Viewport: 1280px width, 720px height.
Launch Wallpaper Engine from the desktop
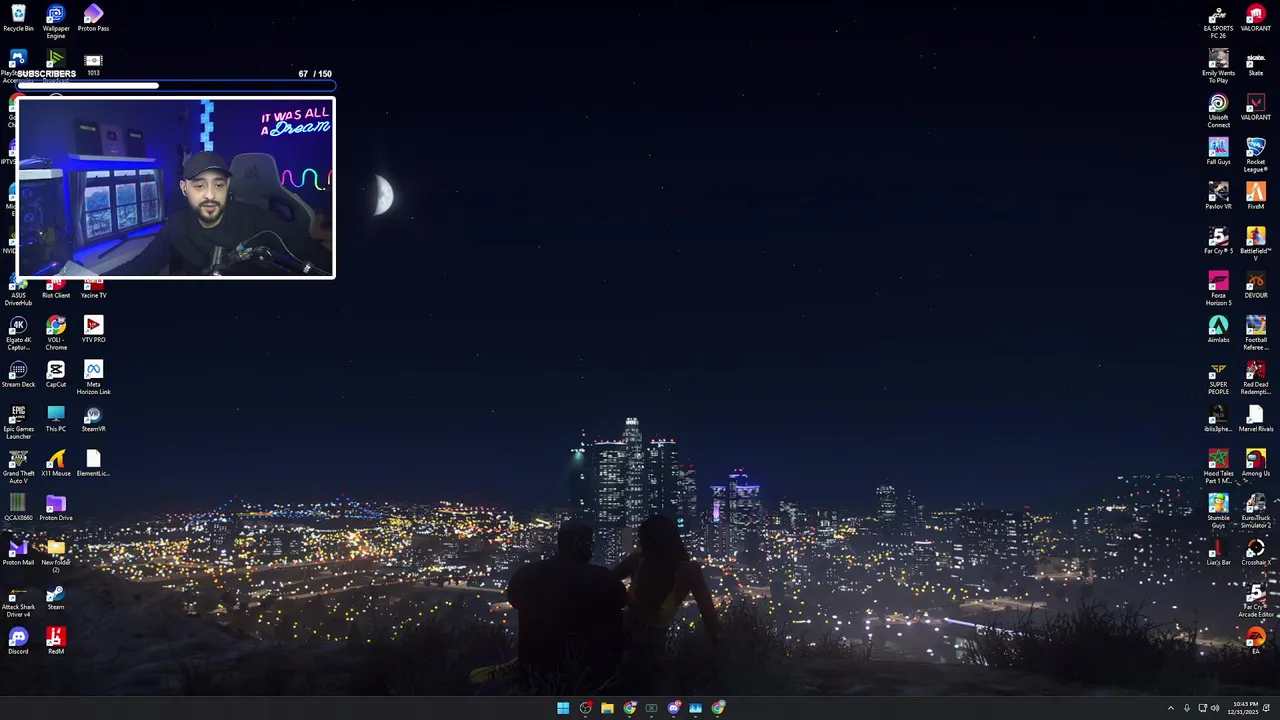[x=56, y=21]
